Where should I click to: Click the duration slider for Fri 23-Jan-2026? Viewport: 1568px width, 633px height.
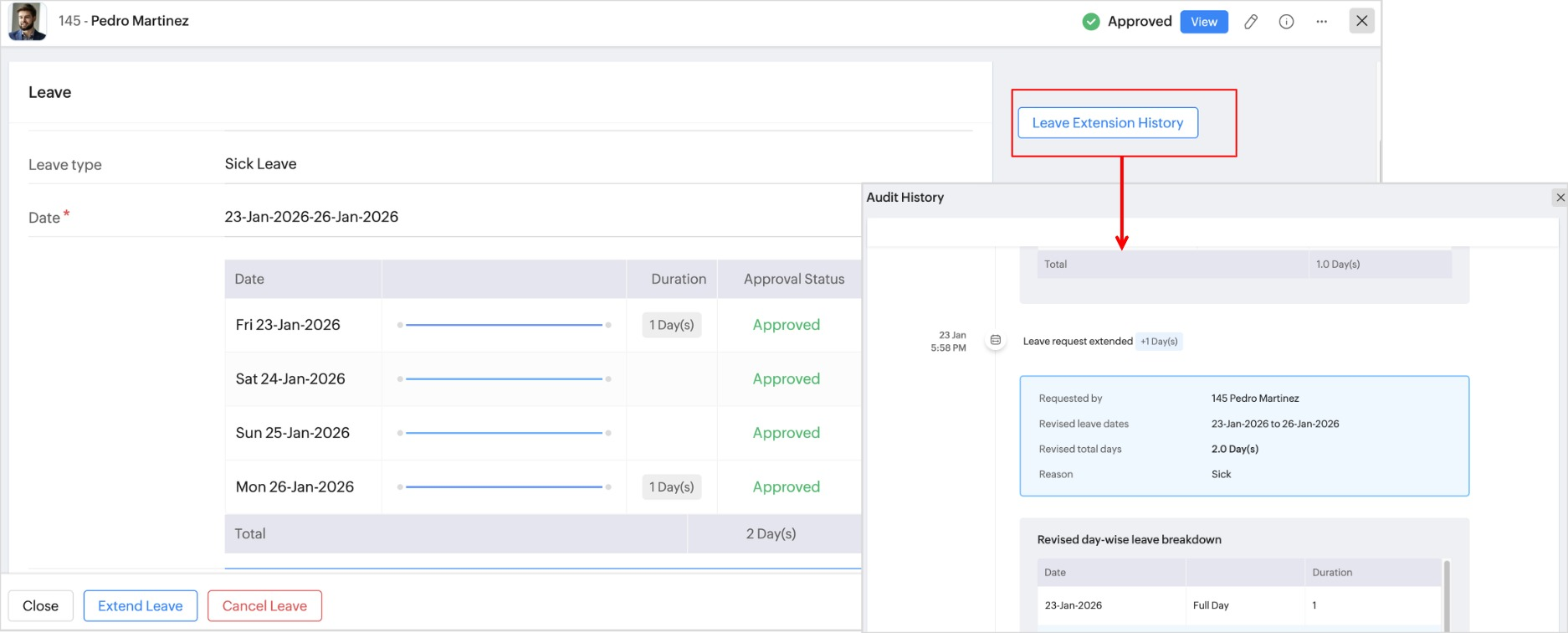[x=504, y=325]
